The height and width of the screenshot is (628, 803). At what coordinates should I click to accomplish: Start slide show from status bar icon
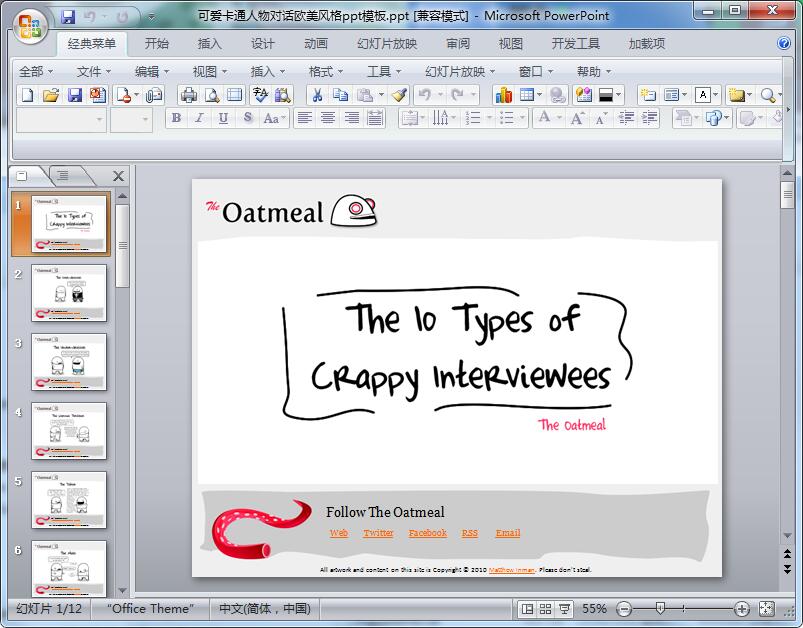(x=564, y=609)
